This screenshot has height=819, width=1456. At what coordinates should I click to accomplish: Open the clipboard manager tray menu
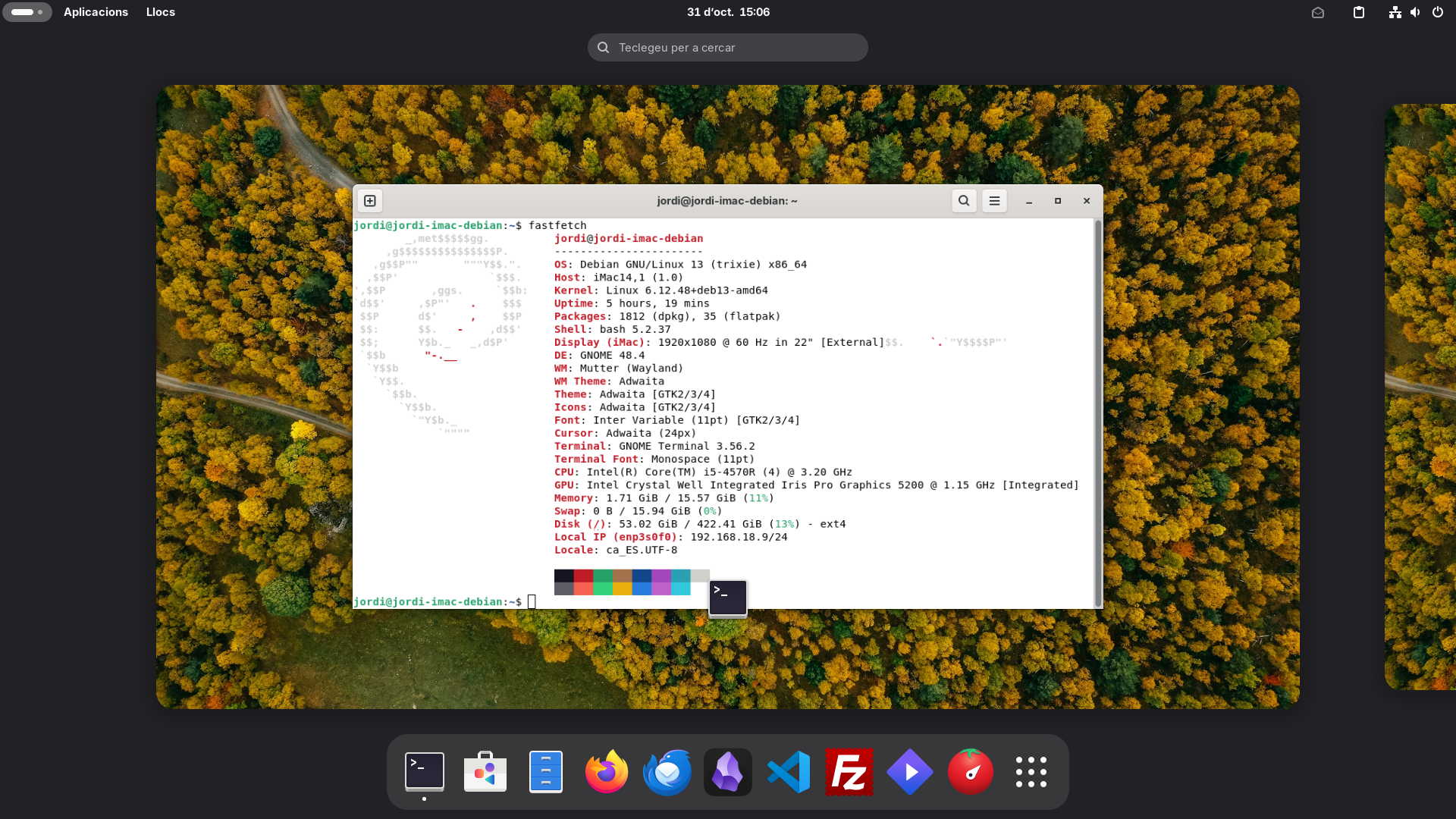[1358, 12]
